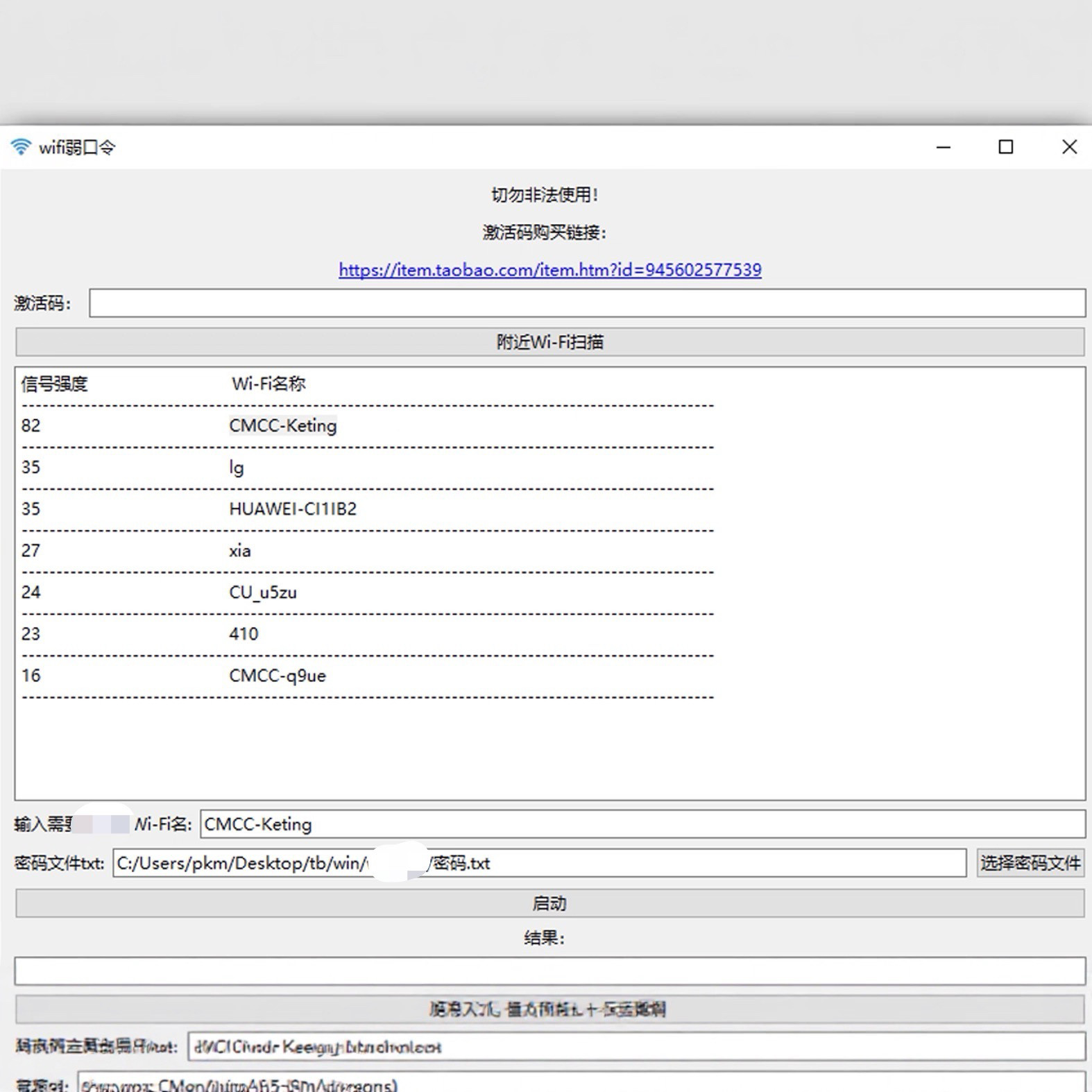Image resolution: width=1092 pixels, height=1092 pixels.
Task: Click the 附近Wi-Fi扫描 scan button
Action: pyautogui.click(x=550, y=342)
